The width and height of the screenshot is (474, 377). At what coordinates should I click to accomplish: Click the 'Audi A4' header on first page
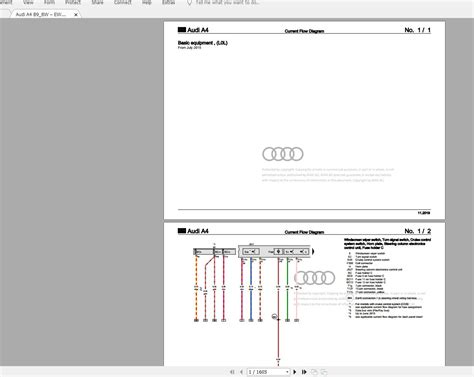pos(198,30)
